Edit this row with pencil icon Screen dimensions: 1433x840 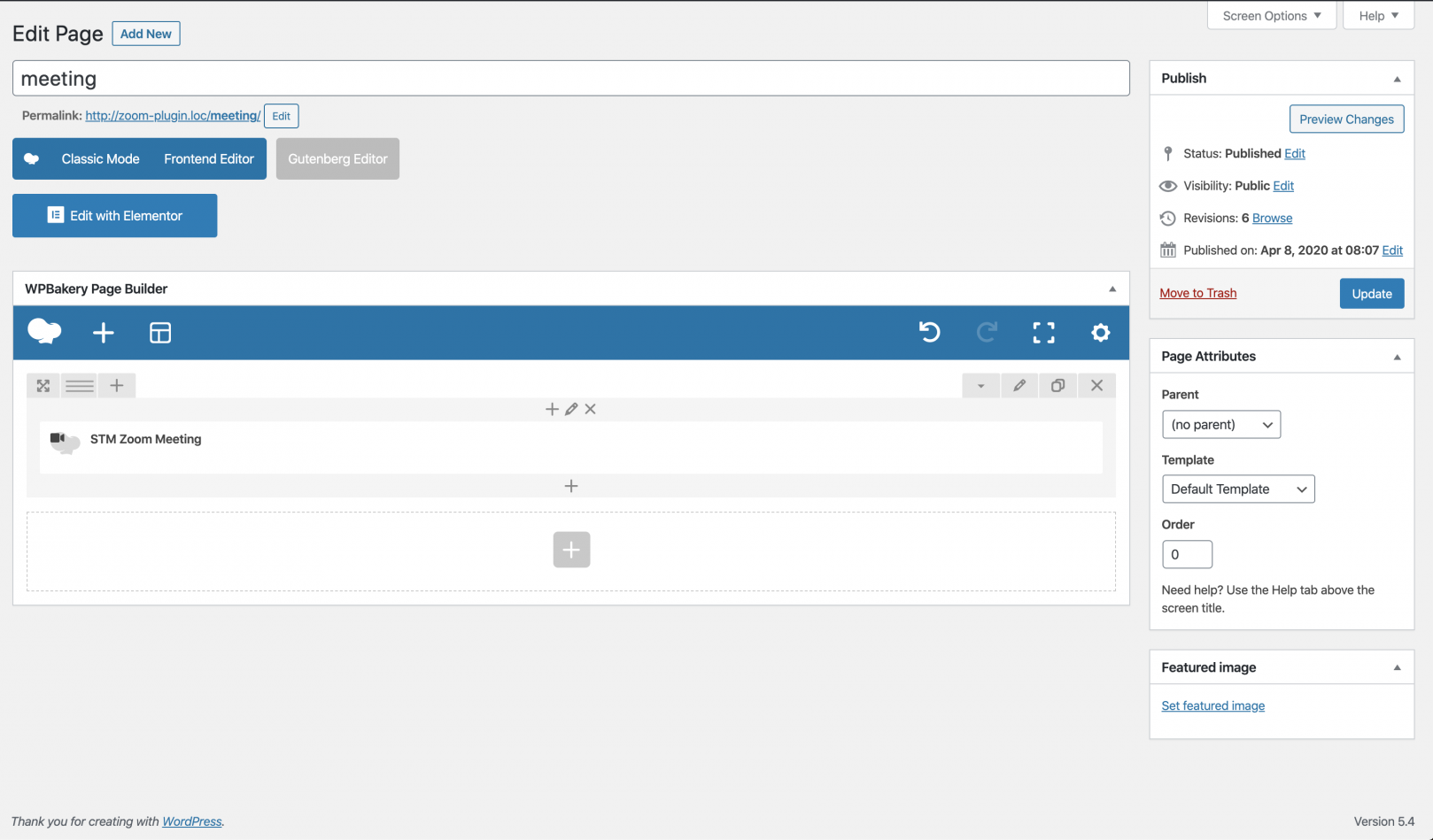1019,386
